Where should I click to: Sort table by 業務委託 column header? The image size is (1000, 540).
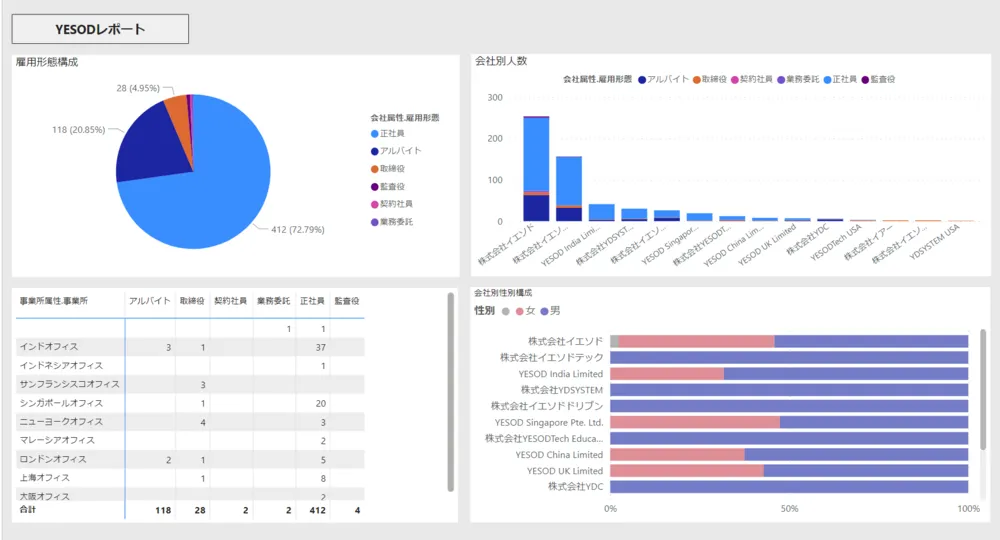(274, 301)
